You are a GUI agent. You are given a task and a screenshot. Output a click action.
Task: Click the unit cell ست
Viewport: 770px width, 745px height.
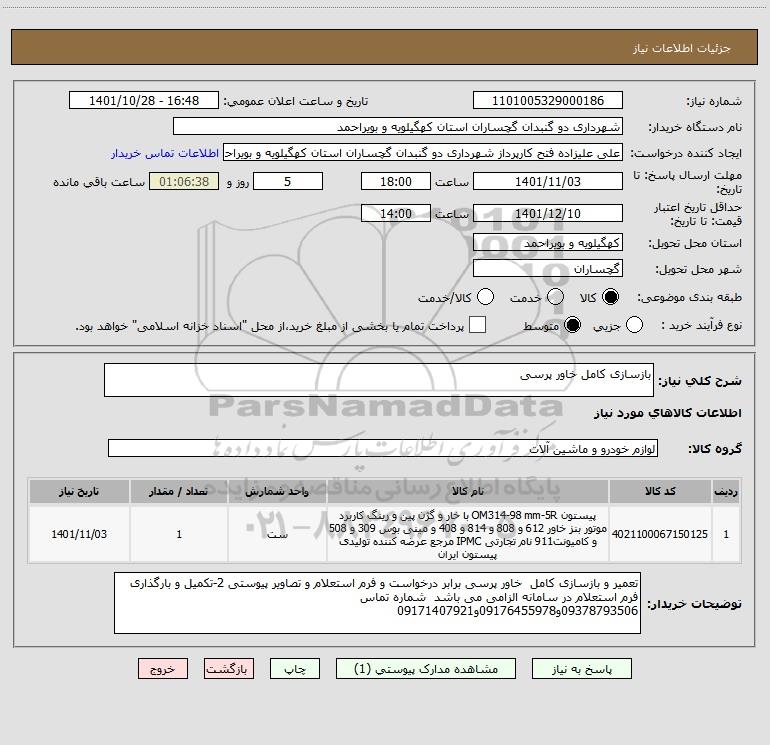click(x=277, y=534)
